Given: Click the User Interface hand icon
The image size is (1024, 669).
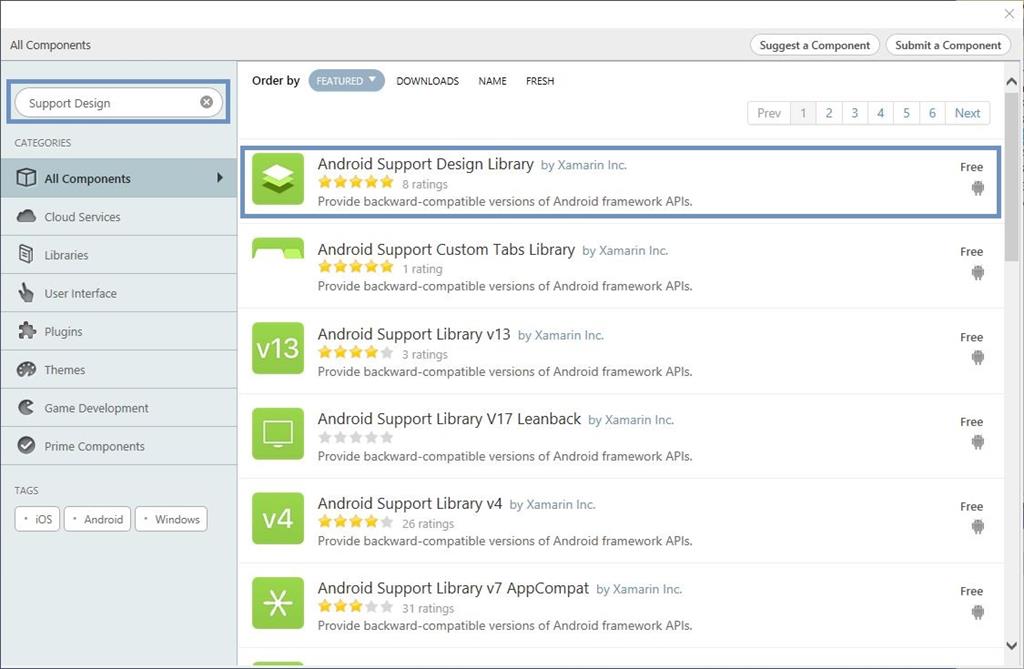Looking at the screenshot, I should (x=26, y=293).
